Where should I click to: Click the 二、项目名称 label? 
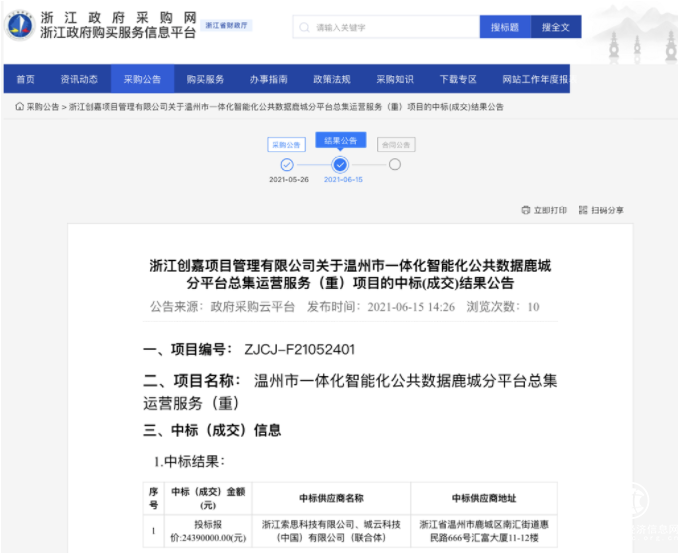192,381
